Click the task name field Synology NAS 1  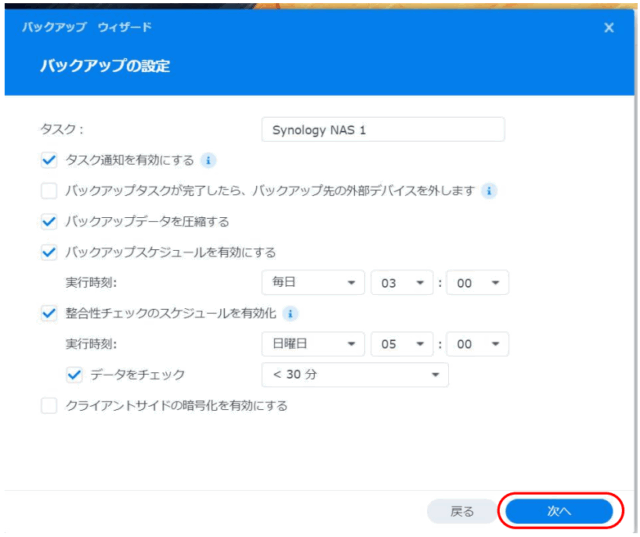click(x=383, y=129)
